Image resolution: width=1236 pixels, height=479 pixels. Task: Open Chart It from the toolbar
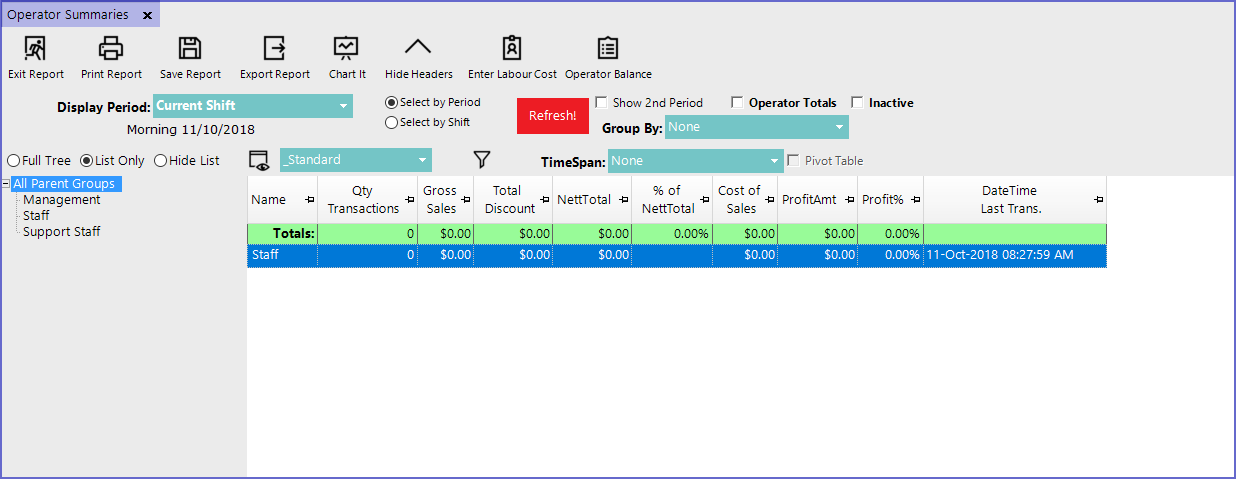point(346,48)
